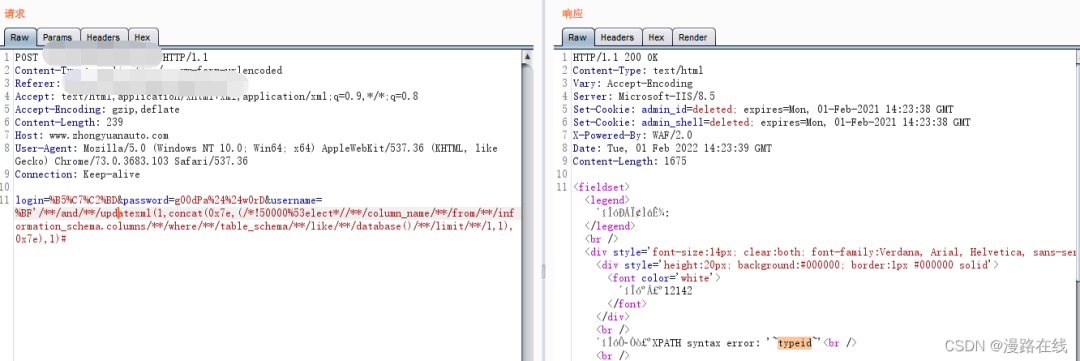This screenshot has height=361, width=1080.
Task: Open the response Render tab
Action: click(x=693, y=37)
